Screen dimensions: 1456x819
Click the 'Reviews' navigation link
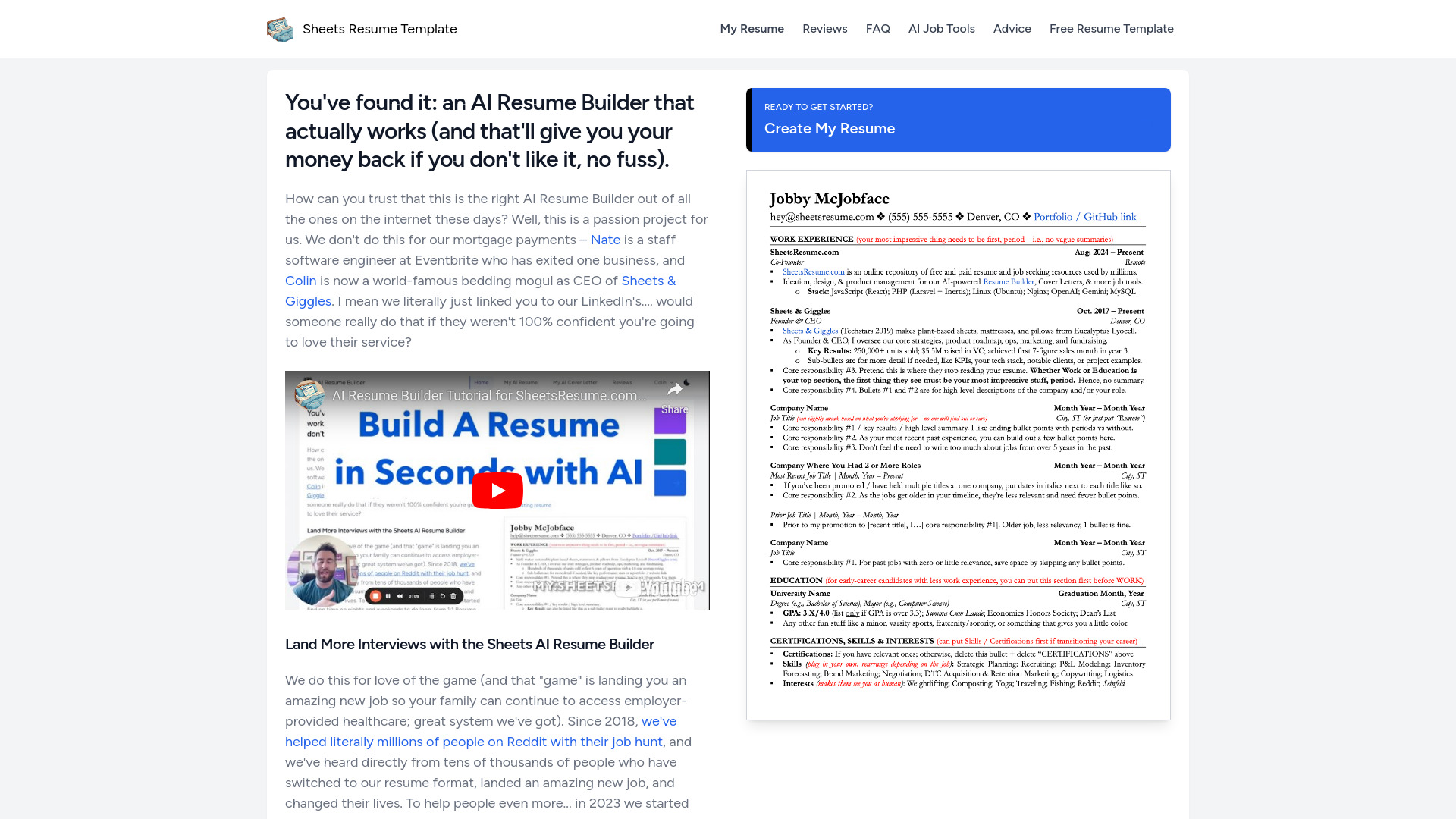825,29
